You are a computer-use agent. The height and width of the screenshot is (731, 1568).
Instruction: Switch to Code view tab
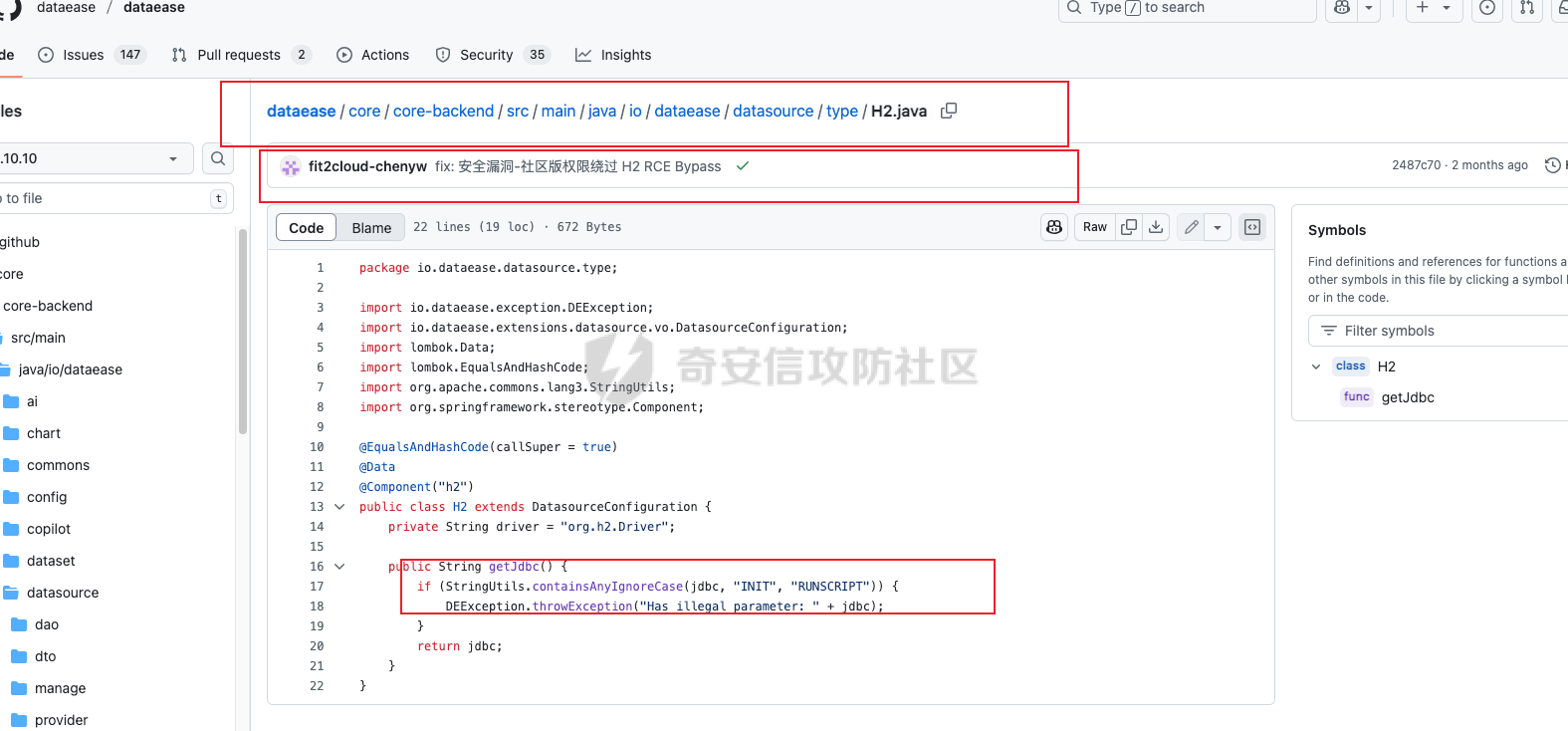click(x=307, y=227)
